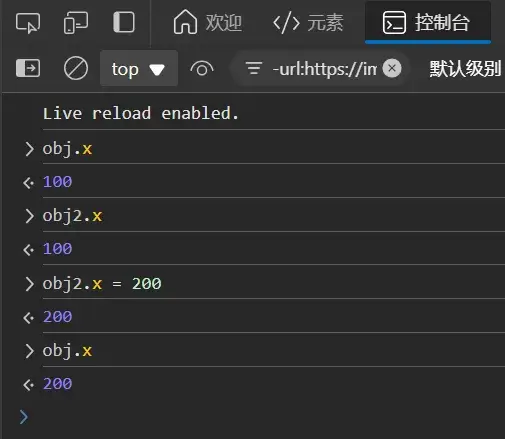The width and height of the screenshot is (505, 439).
Task: Switch to the 元素 elements tab
Action: click(x=308, y=22)
